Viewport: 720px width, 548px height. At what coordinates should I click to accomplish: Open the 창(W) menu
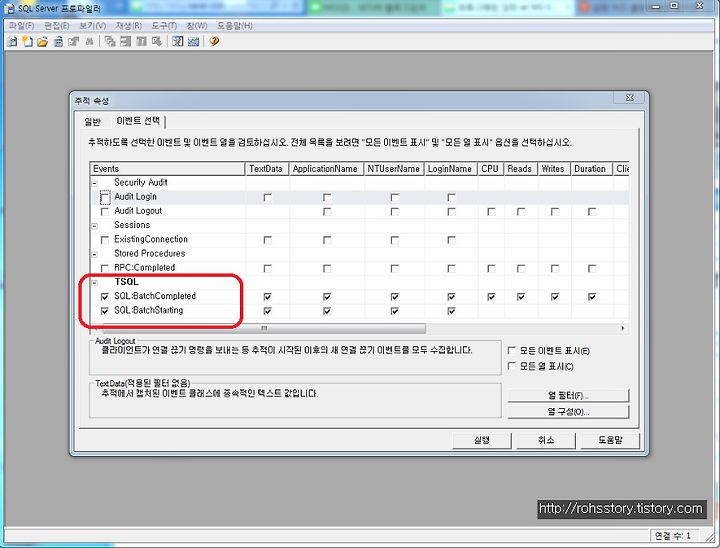(197, 26)
